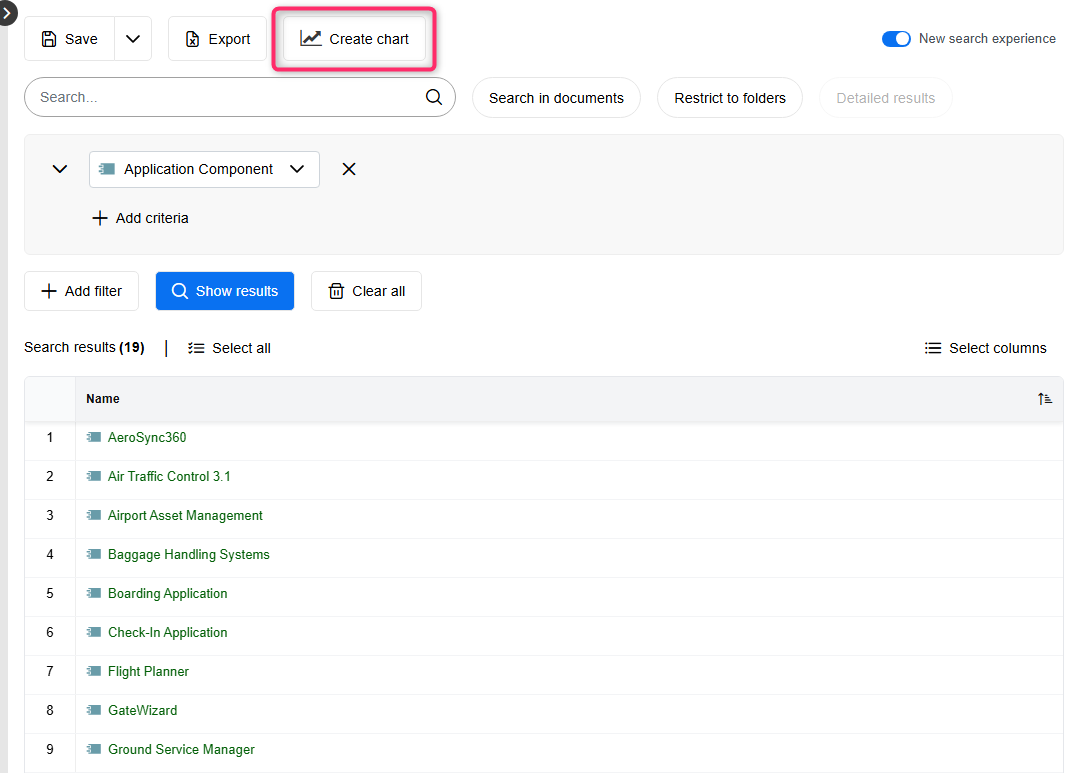Image resolution: width=1079 pixels, height=773 pixels.
Task: Click the Select columns list icon
Action: coord(932,347)
